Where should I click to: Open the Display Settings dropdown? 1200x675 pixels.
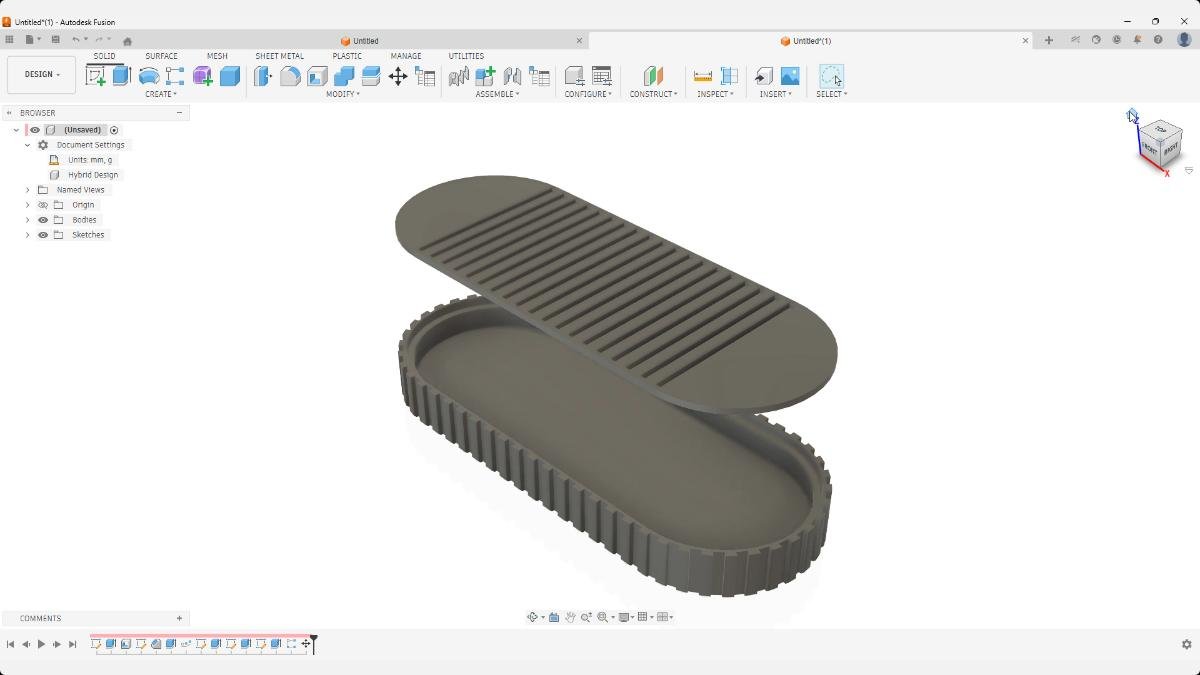(623, 616)
